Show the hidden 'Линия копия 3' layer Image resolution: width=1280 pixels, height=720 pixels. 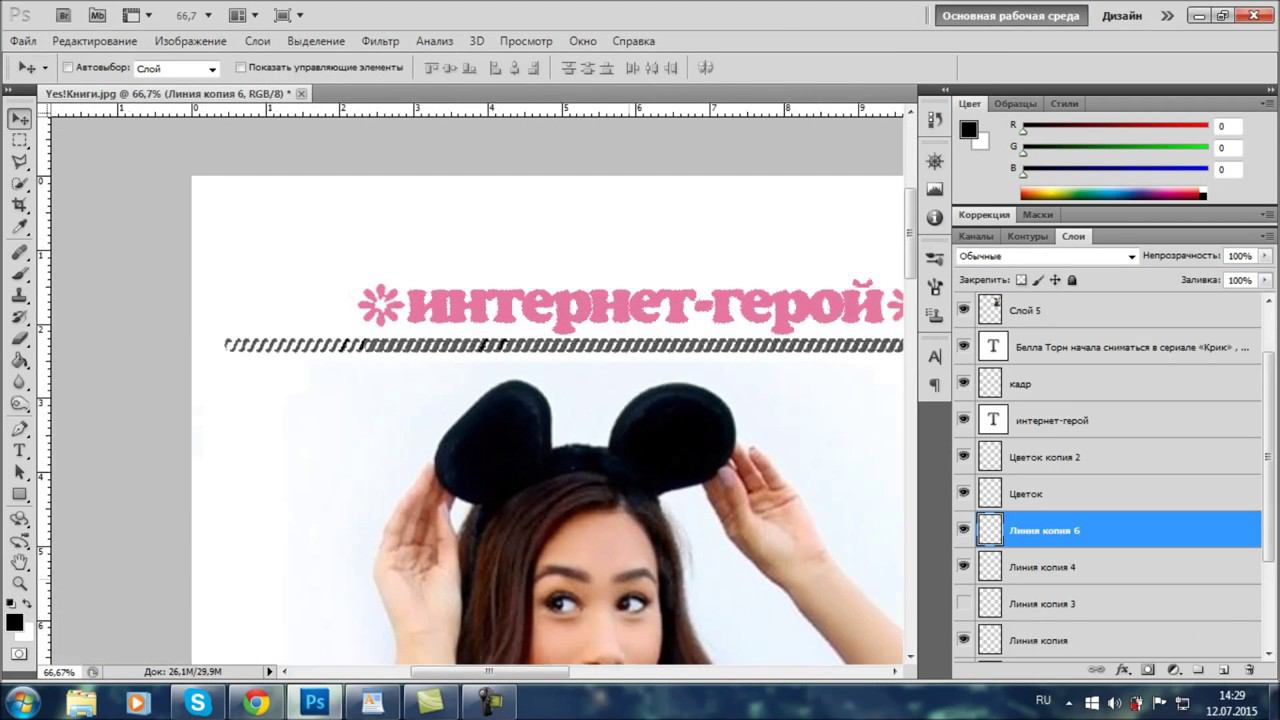click(963, 603)
